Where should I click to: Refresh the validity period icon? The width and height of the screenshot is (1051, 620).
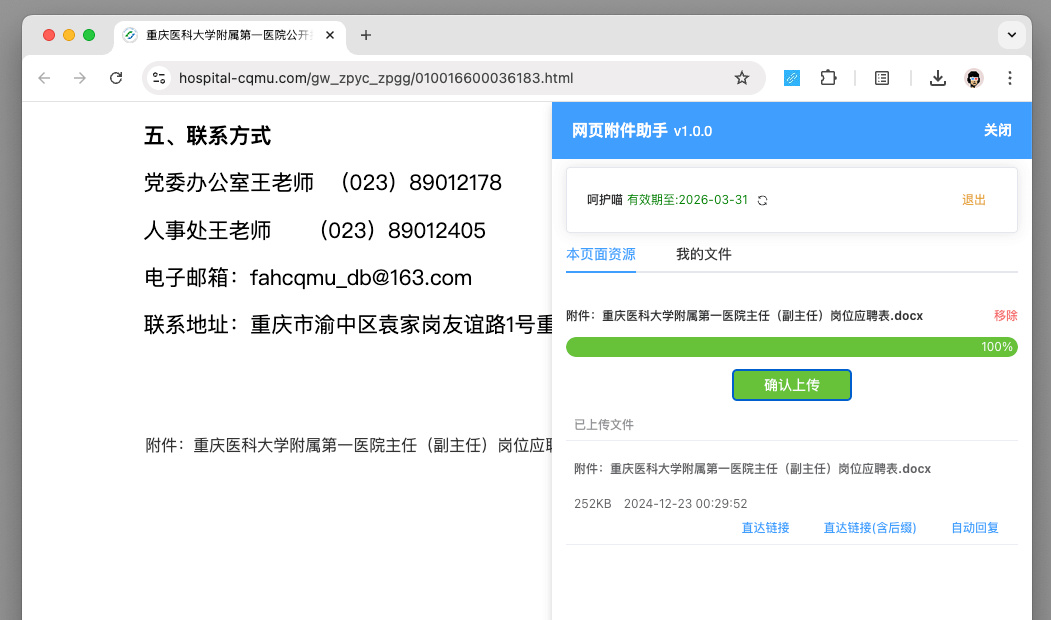click(762, 200)
